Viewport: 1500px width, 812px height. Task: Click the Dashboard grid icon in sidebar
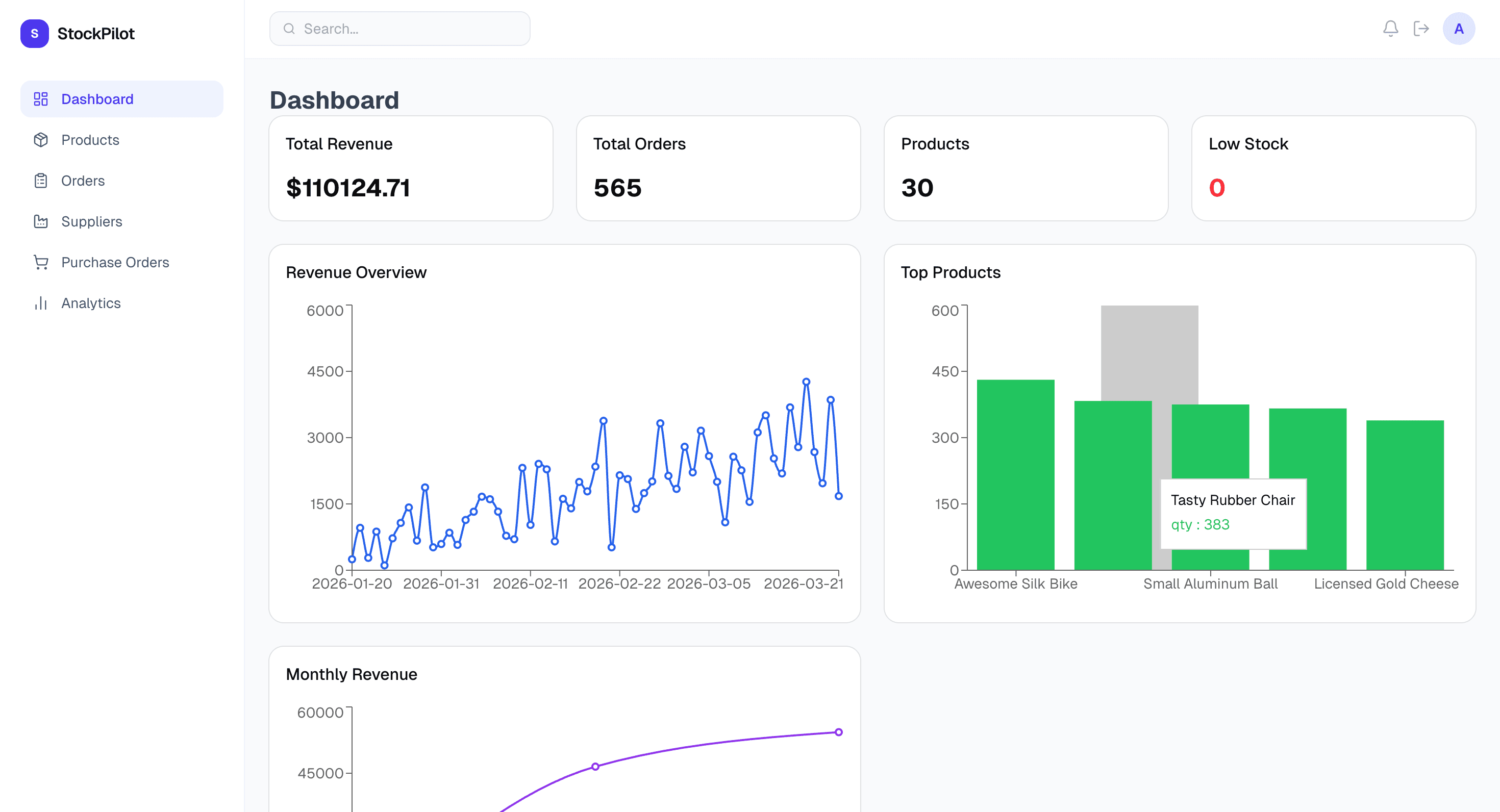tap(41, 99)
